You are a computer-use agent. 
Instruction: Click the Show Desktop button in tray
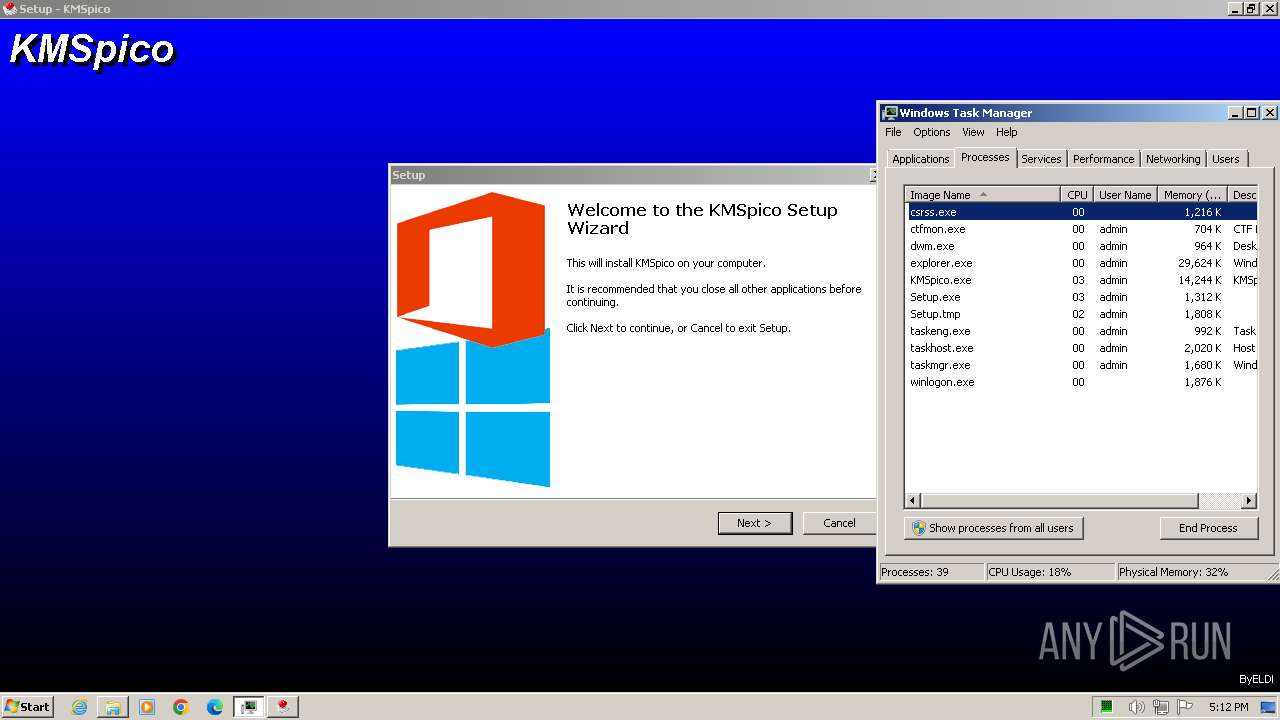click(1269, 707)
